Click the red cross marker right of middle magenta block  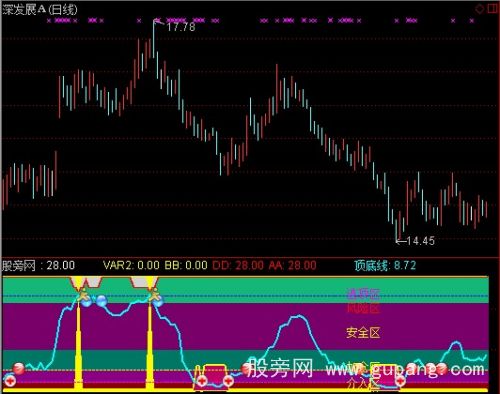click(x=228, y=381)
